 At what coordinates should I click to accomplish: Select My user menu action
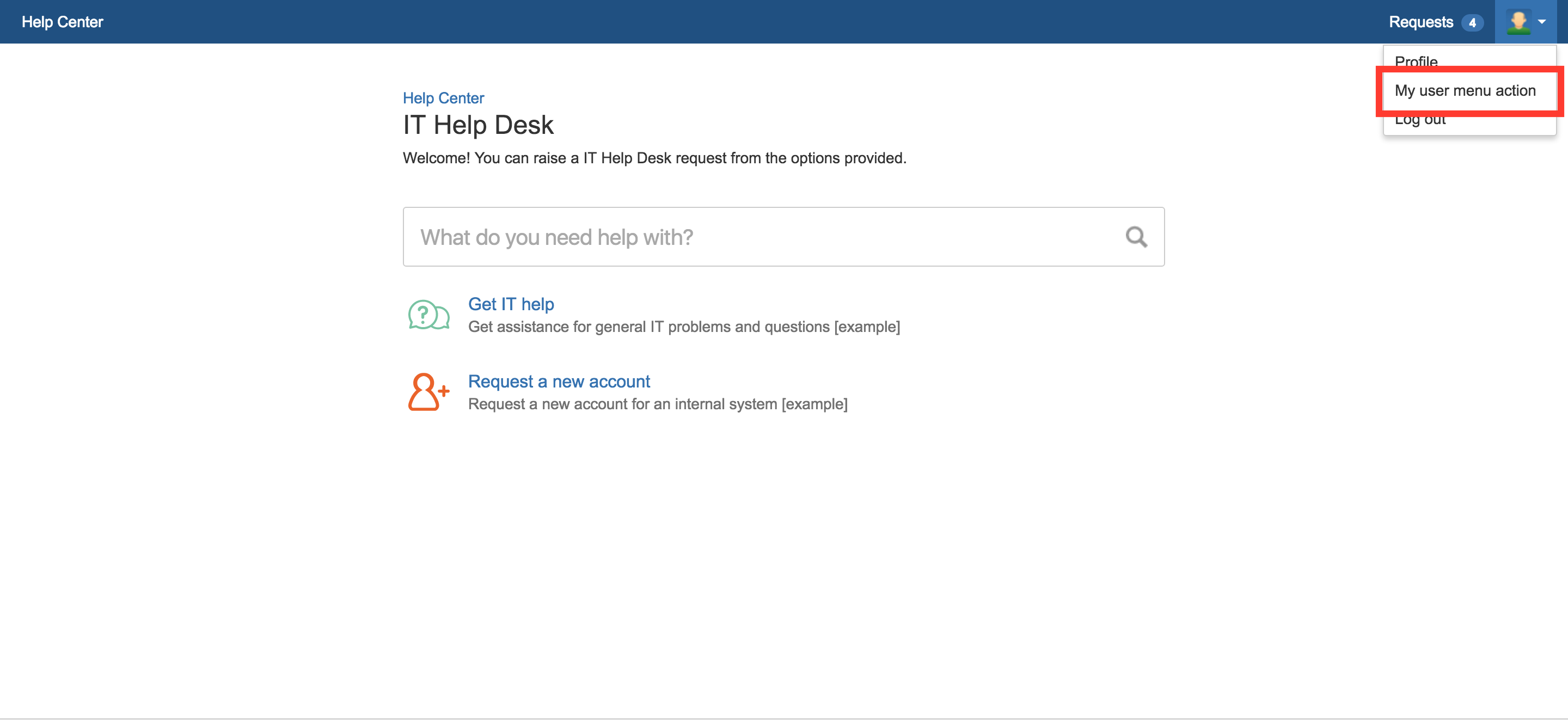[1465, 91]
